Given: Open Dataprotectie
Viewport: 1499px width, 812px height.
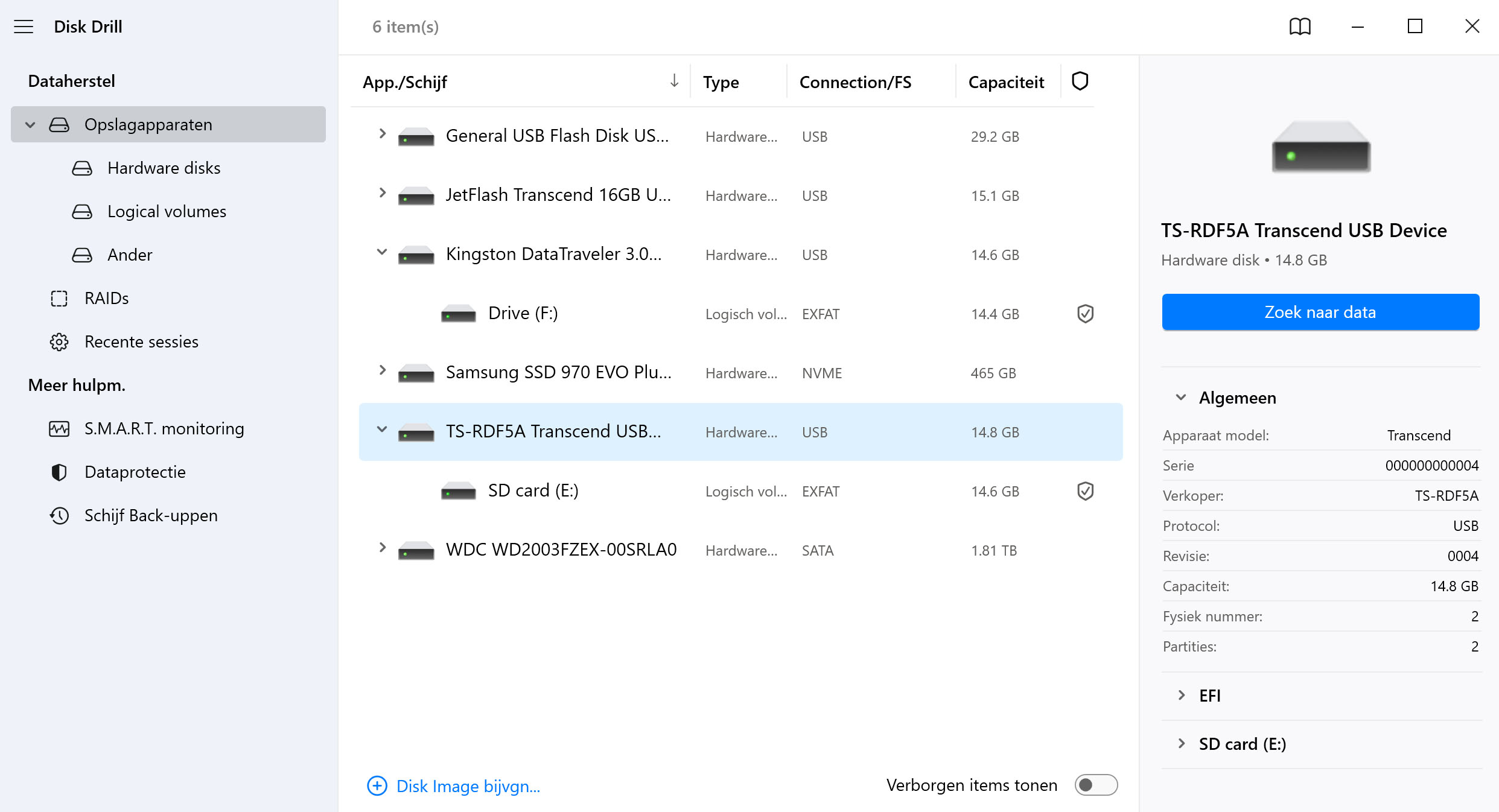Looking at the screenshot, I should (168, 472).
